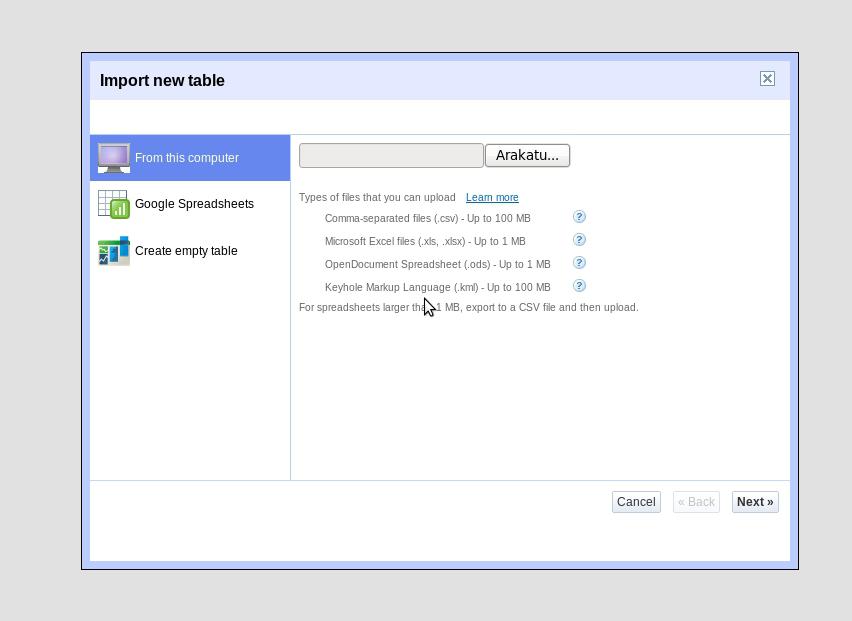
Task: Select the 'From this computer' label
Action: click(187, 158)
